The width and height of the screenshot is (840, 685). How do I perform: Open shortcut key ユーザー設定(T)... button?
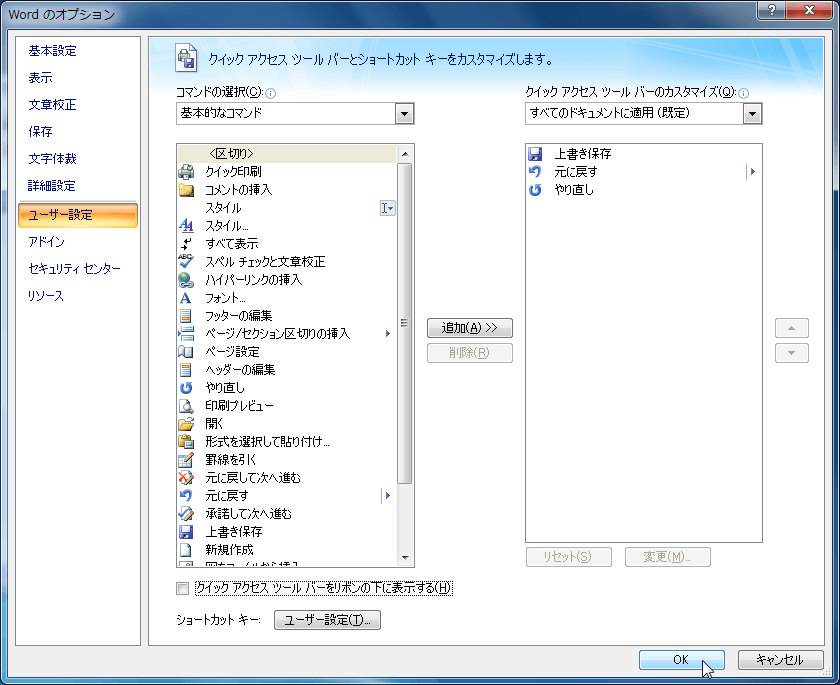(x=327, y=620)
